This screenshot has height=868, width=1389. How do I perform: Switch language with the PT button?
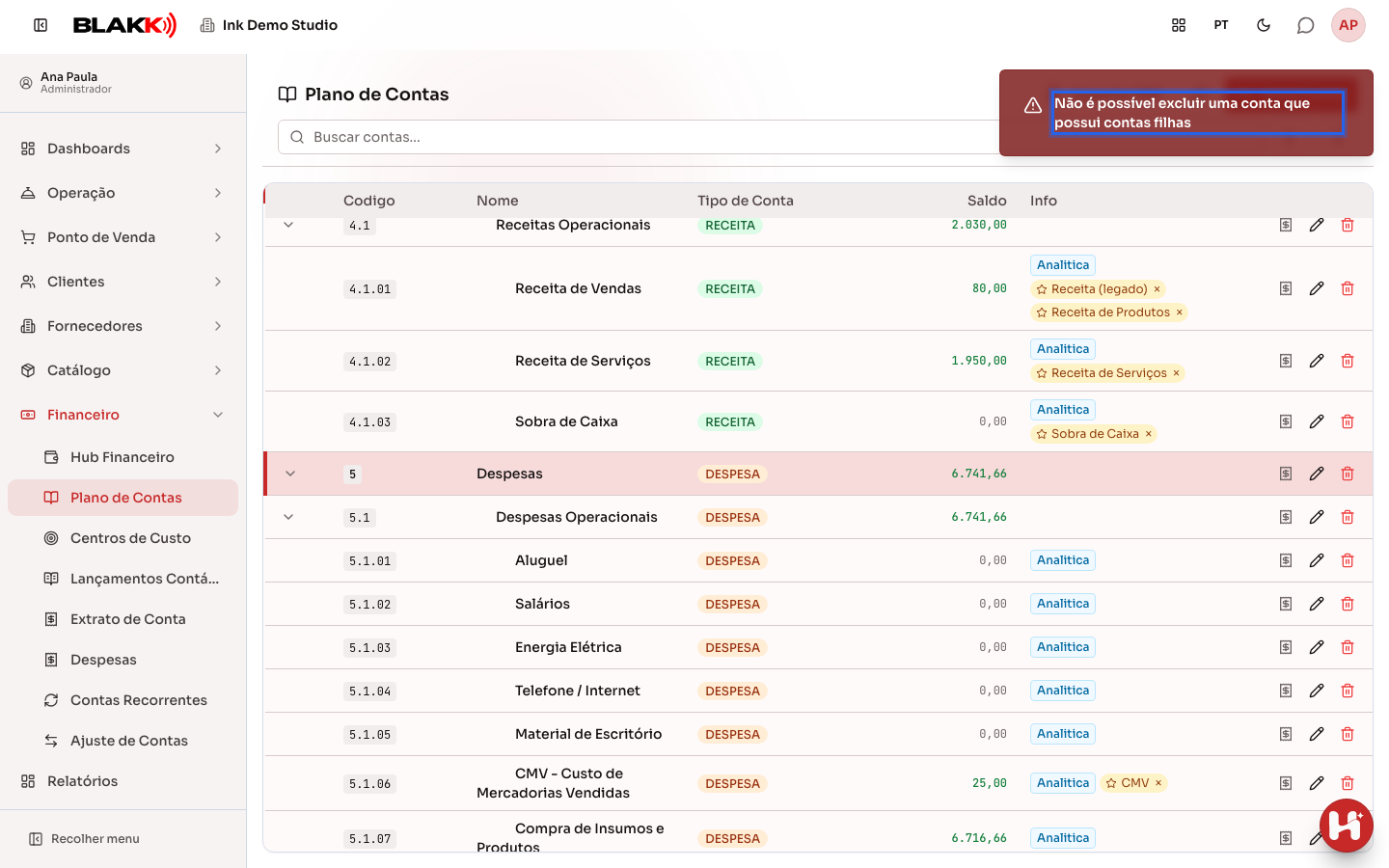point(1221,25)
